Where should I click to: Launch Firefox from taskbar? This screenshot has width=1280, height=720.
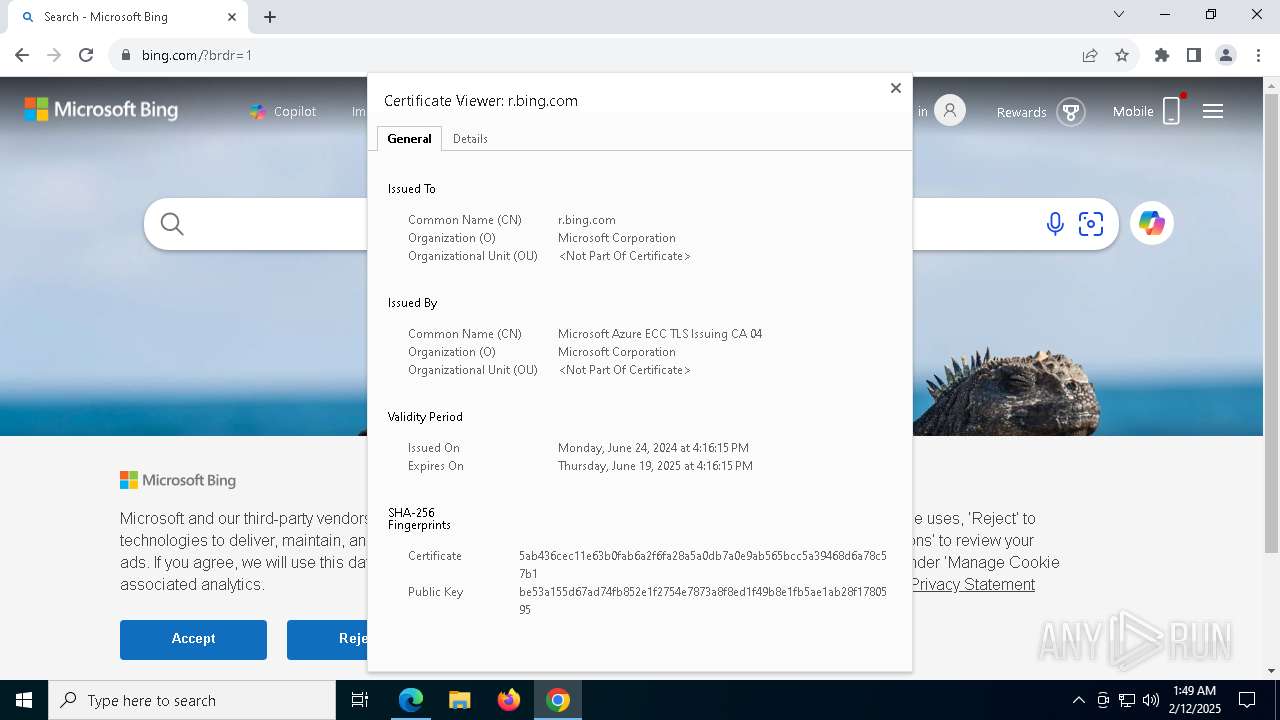point(509,700)
